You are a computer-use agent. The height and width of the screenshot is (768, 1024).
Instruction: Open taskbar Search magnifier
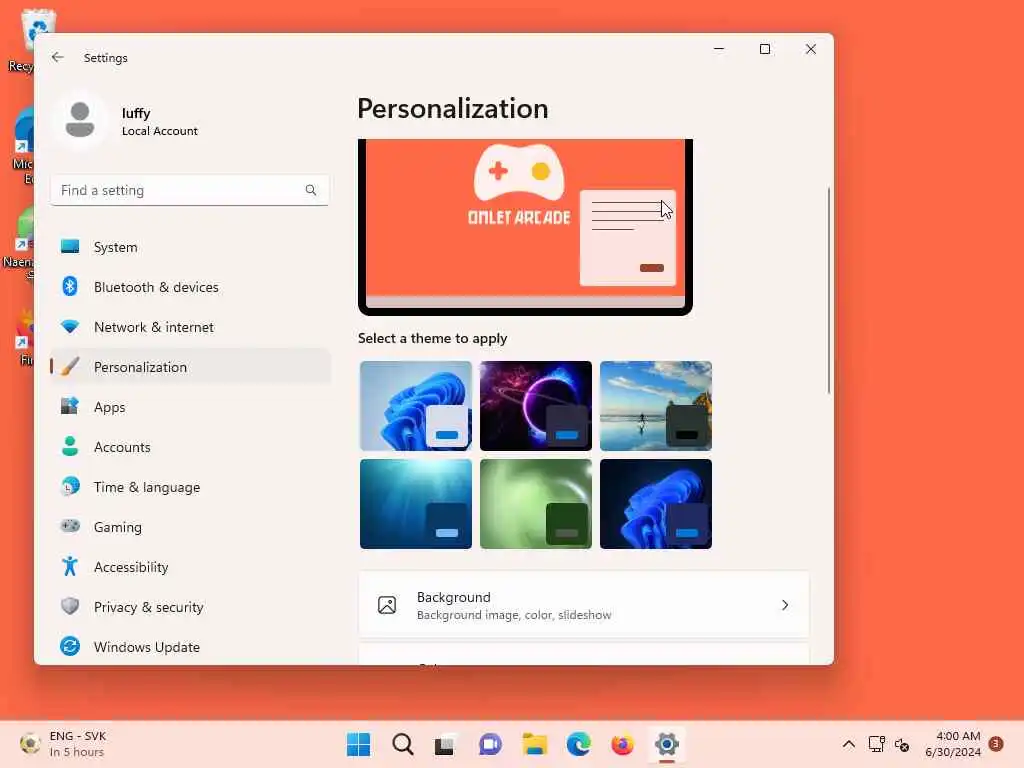[x=403, y=744]
